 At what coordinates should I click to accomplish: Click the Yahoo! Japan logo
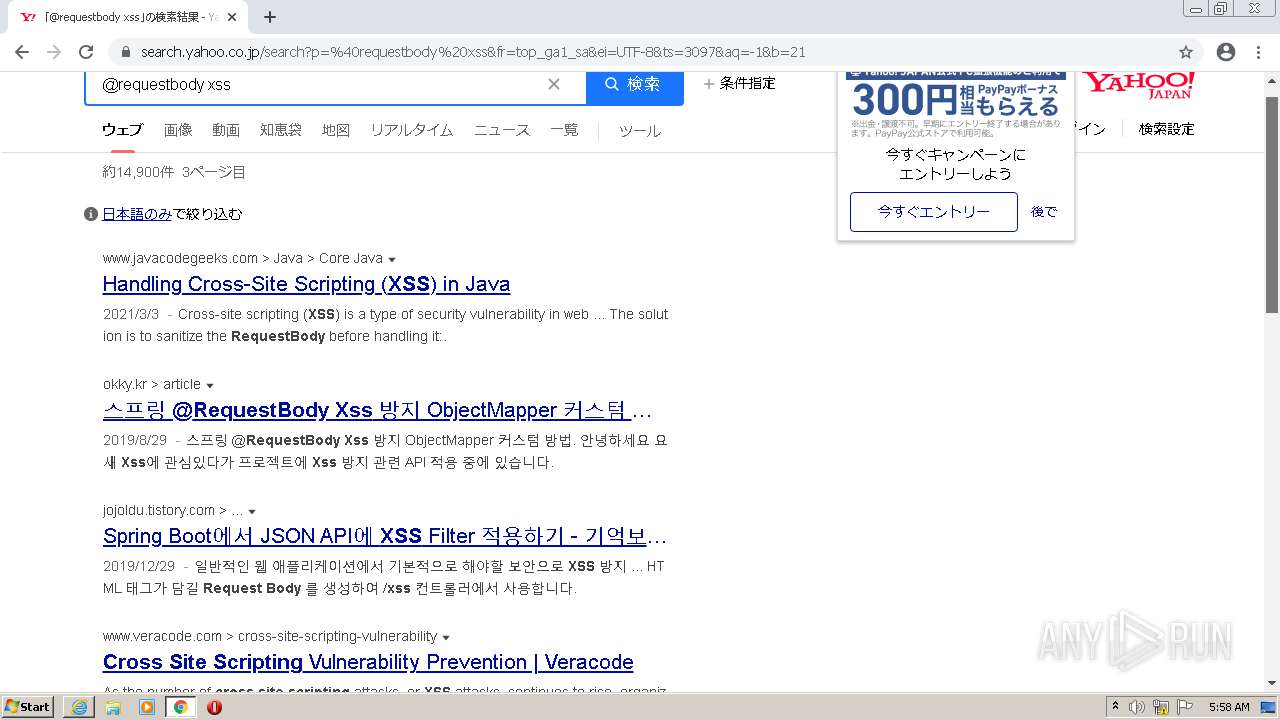tap(1139, 84)
